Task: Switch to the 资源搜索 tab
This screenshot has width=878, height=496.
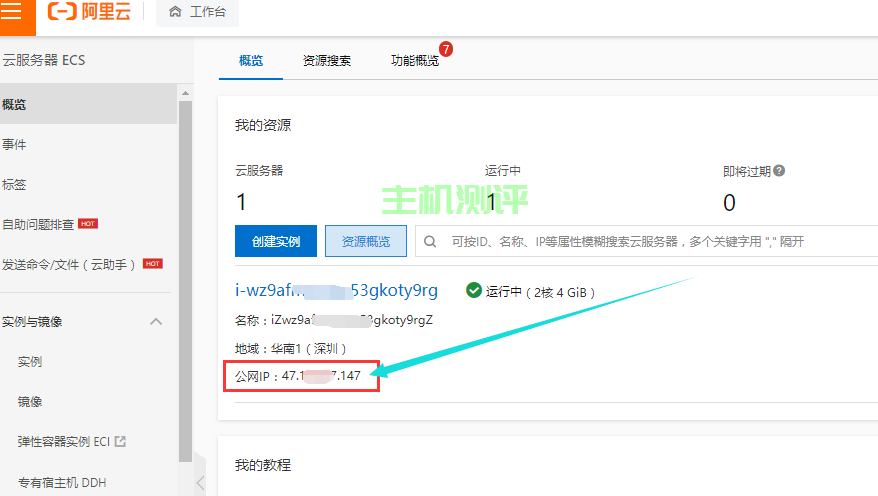Action: [x=327, y=61]
